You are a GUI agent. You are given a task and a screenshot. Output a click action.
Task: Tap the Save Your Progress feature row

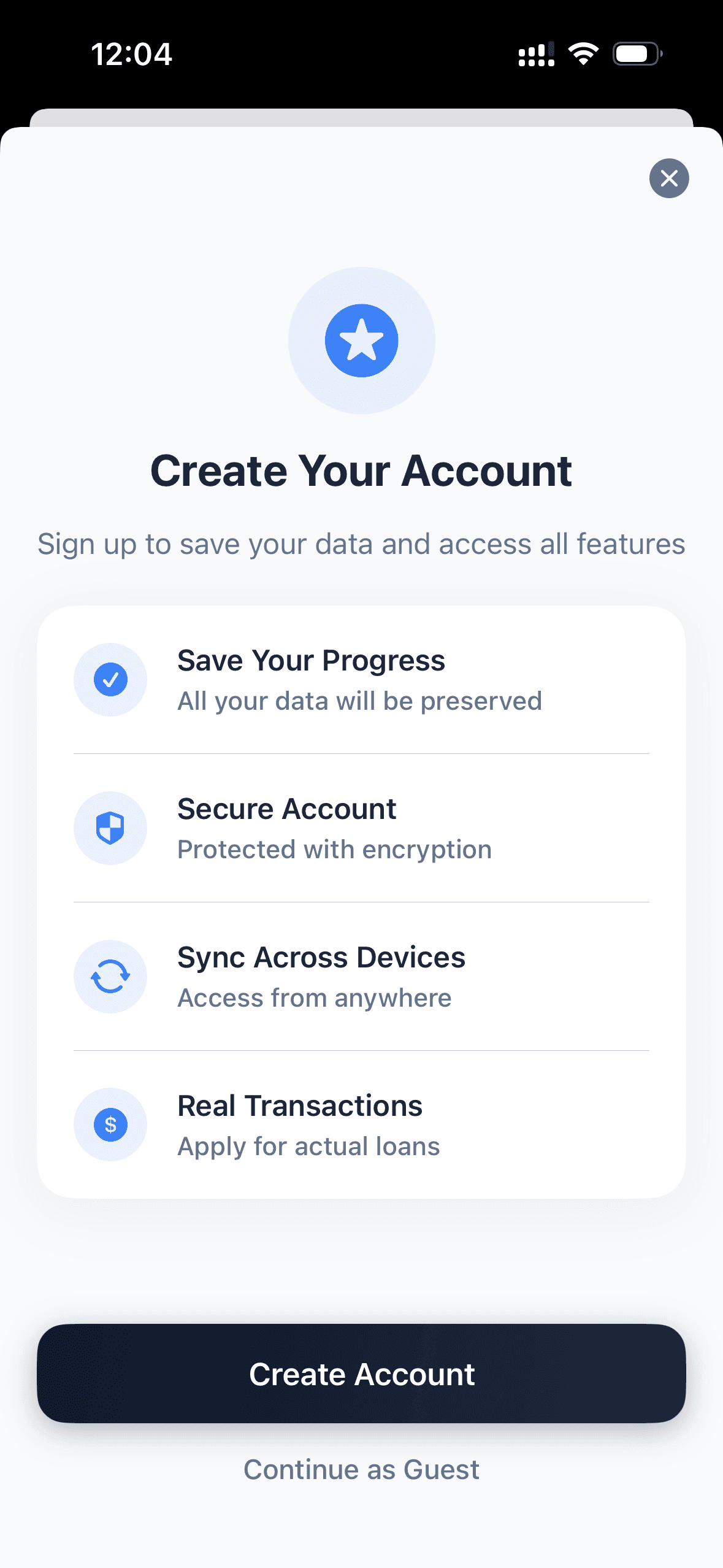pos(361,679)
